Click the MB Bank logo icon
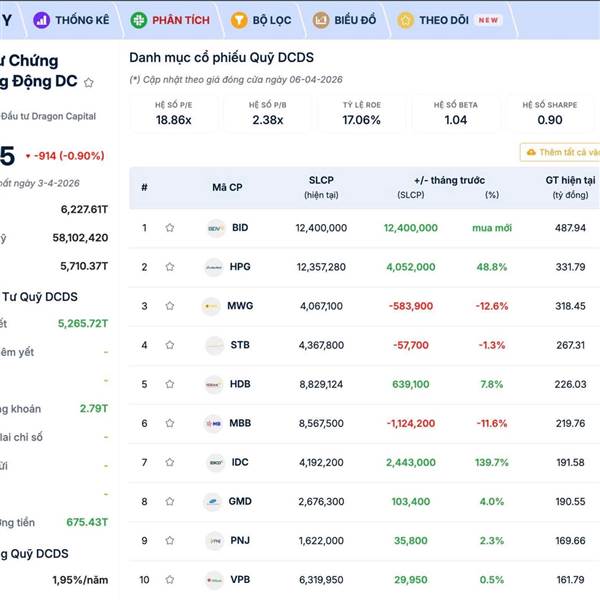Viewport: 600px width, 600px height. click(213, 423)
